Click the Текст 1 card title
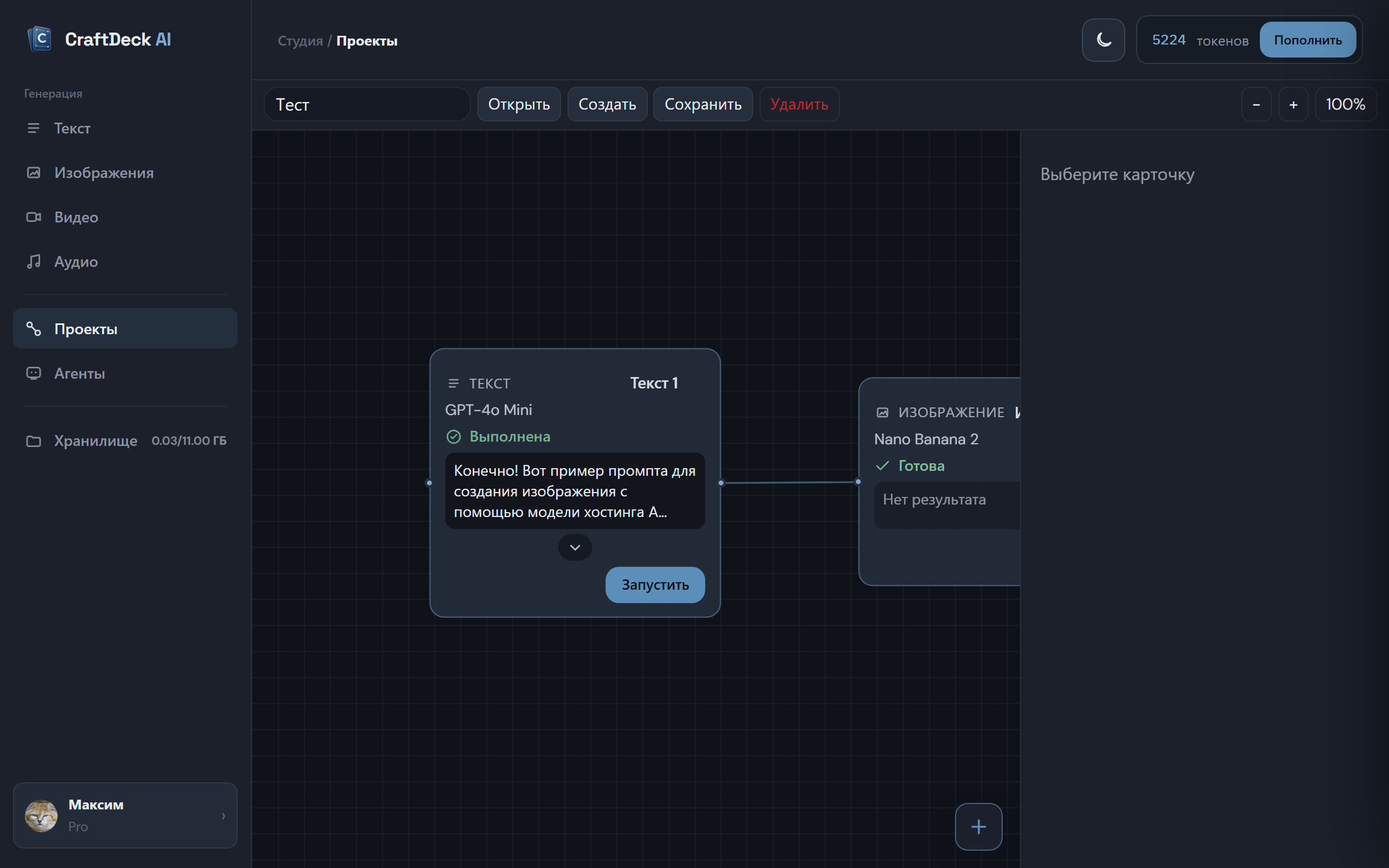This screenshot has width=1389, height=868. 654,383
